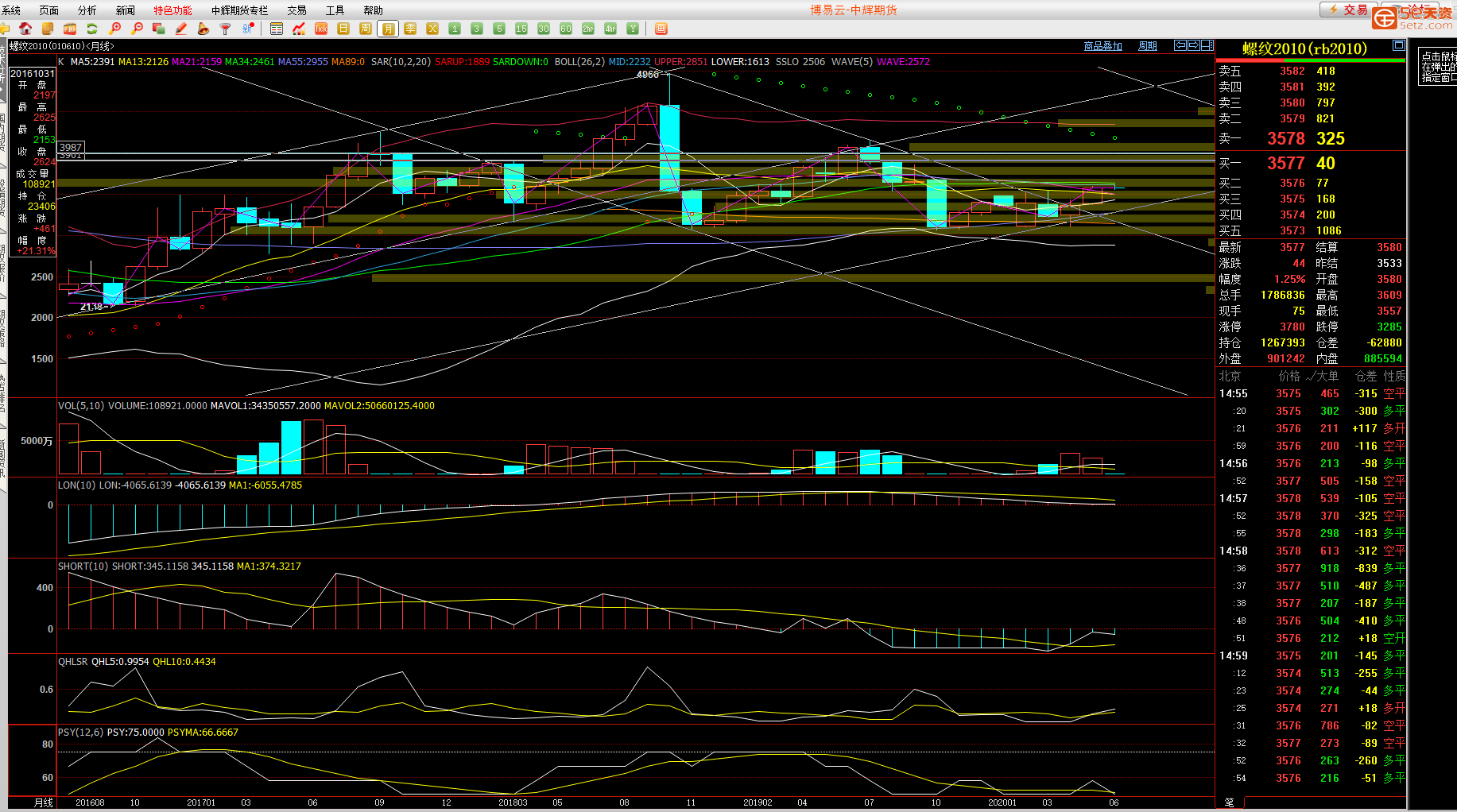Click the red-green buy/sell ratio bar
Screen dimensions: 1457x812
1311,60
